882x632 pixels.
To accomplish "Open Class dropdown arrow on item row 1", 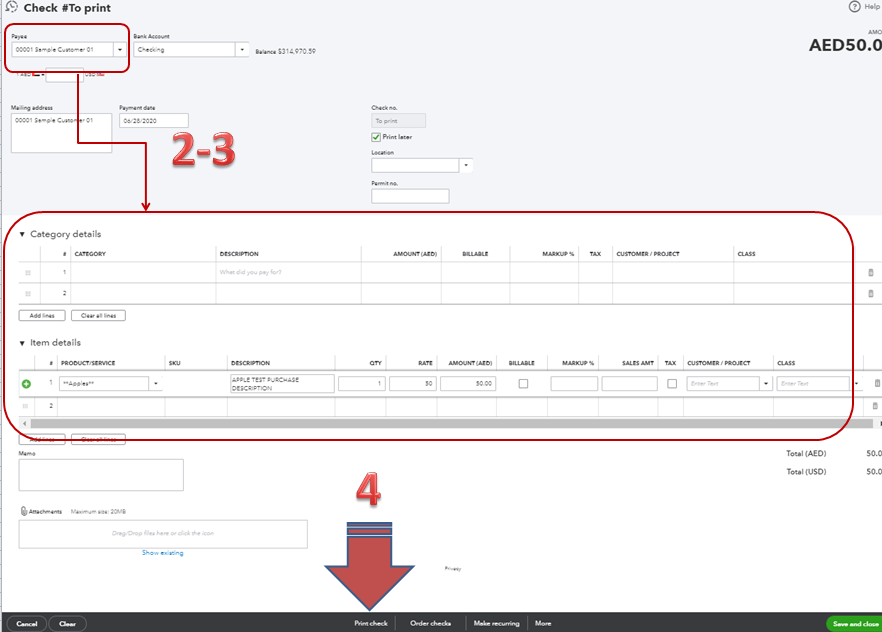I will coord(856,383).
